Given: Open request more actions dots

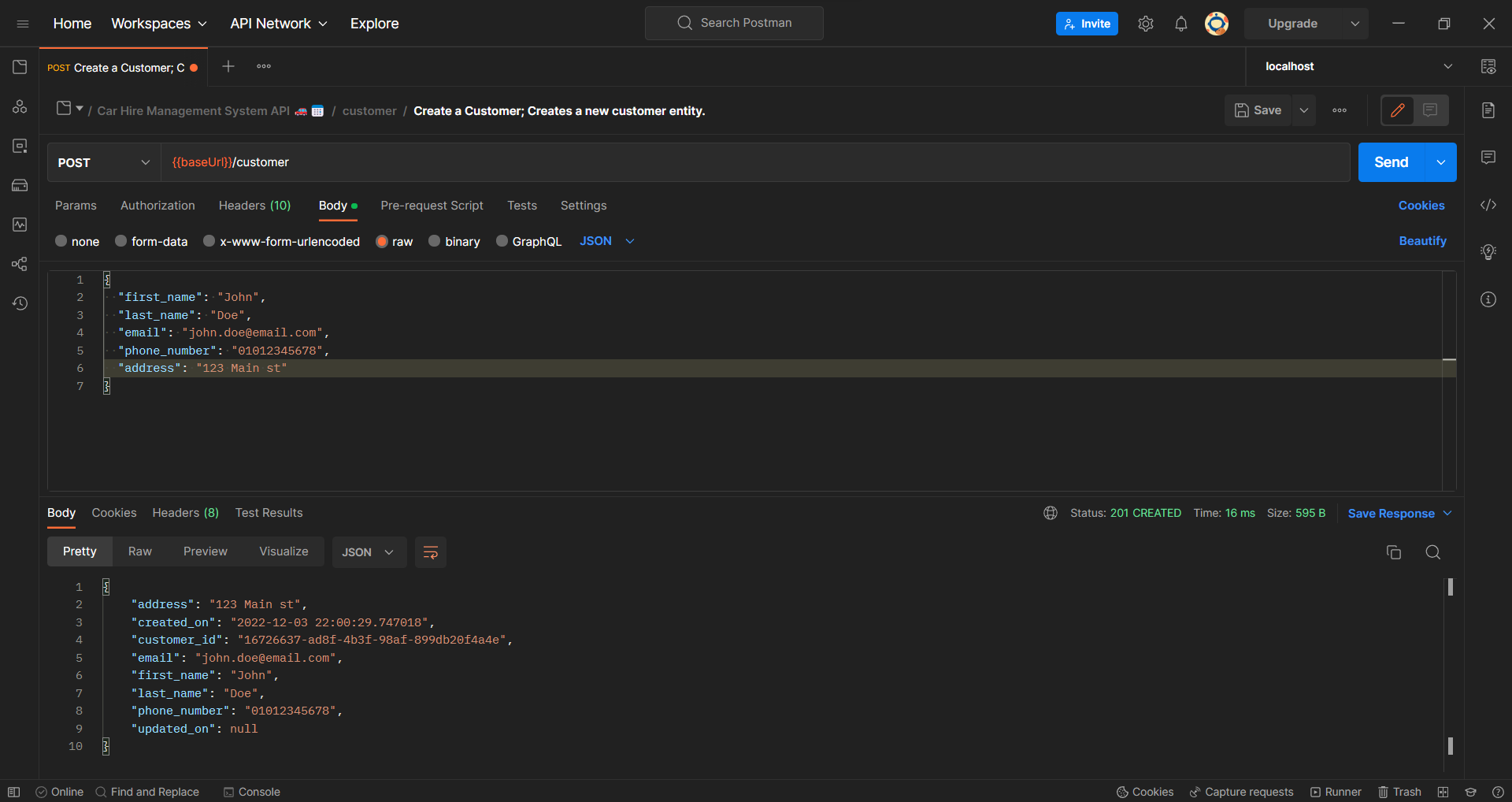Looking at the screenshot, I should click(x=1340, y=110).
